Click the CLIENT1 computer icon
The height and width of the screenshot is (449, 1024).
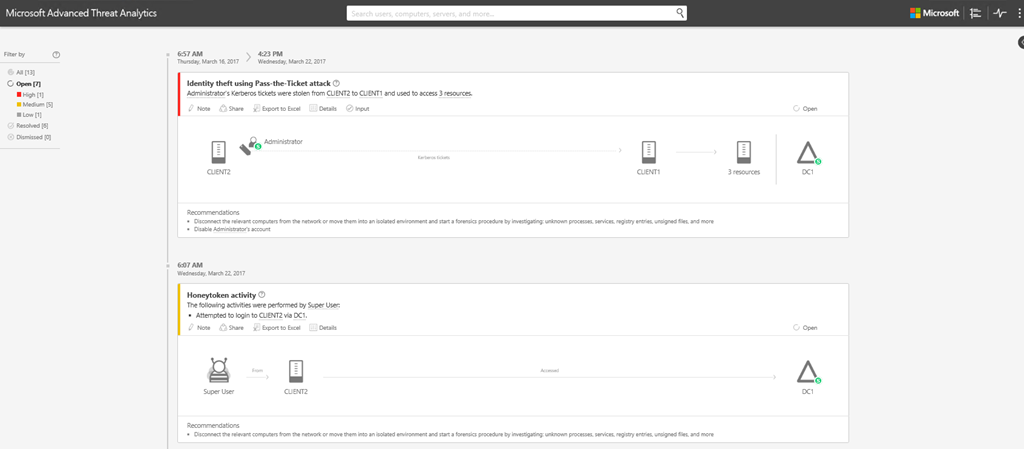click(648, 153)
